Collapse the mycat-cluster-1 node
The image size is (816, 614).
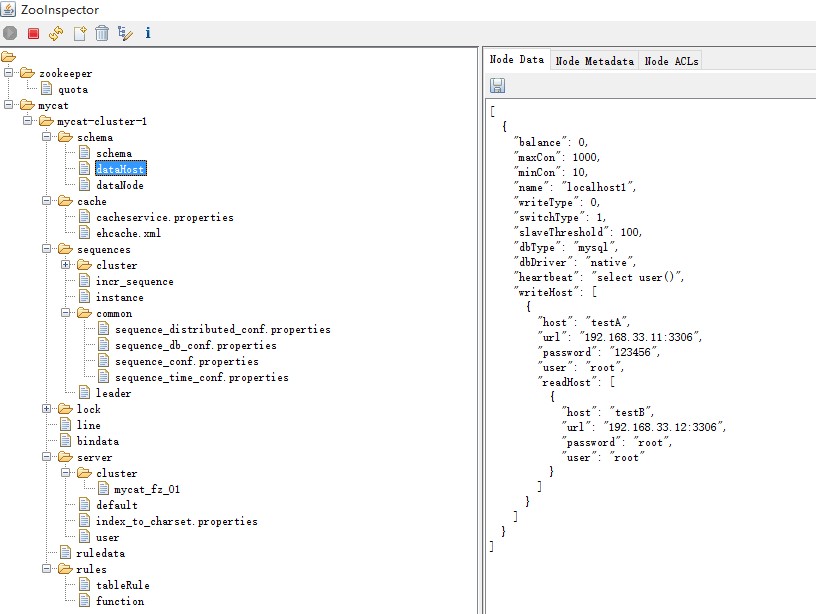coord(29,121)
